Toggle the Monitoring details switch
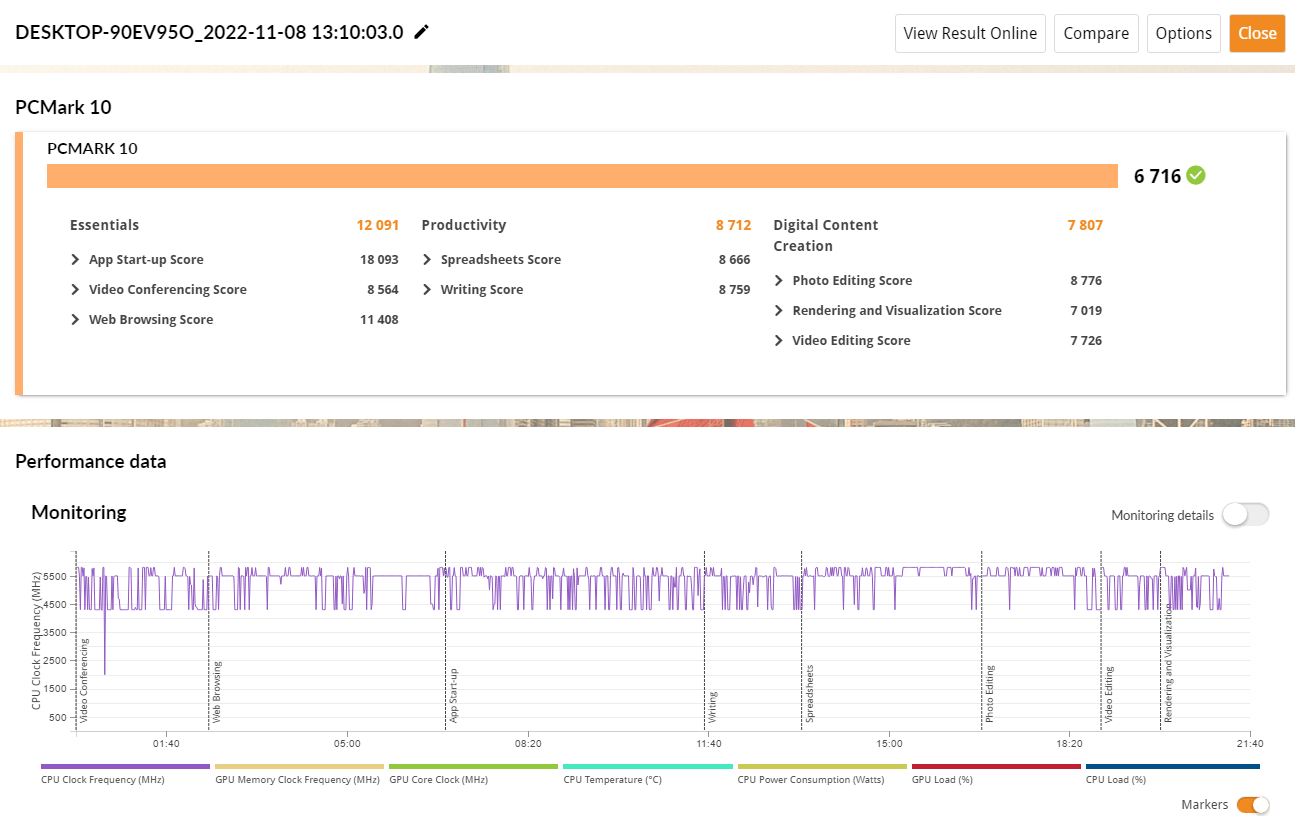This screenshot has height=834, width=1295. click(1246, 515)
